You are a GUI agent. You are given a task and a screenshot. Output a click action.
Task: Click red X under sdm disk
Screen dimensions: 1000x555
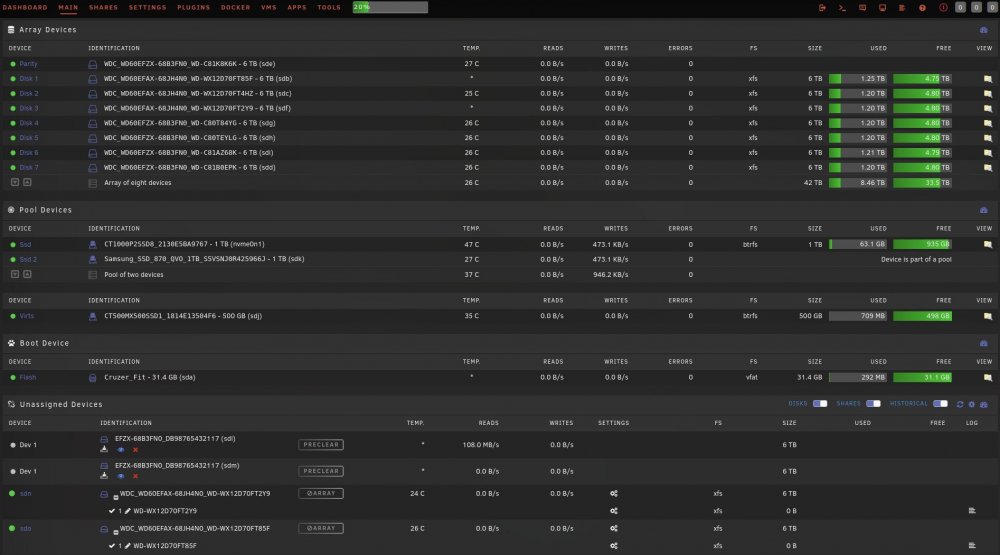tap(135, 476)
